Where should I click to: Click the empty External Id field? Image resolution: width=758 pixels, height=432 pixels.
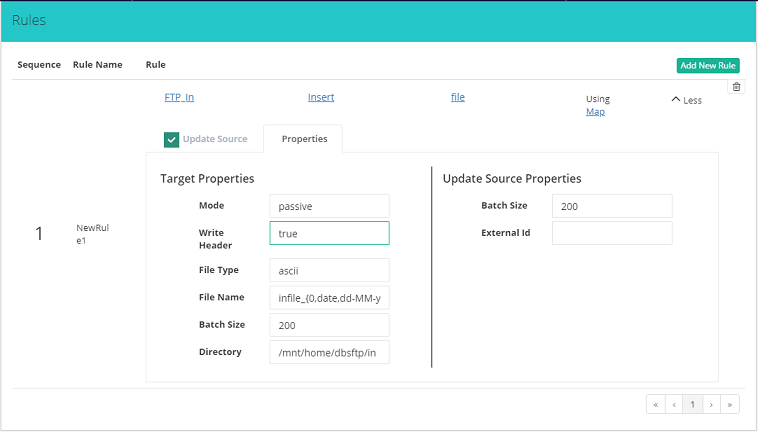point(611,233)
